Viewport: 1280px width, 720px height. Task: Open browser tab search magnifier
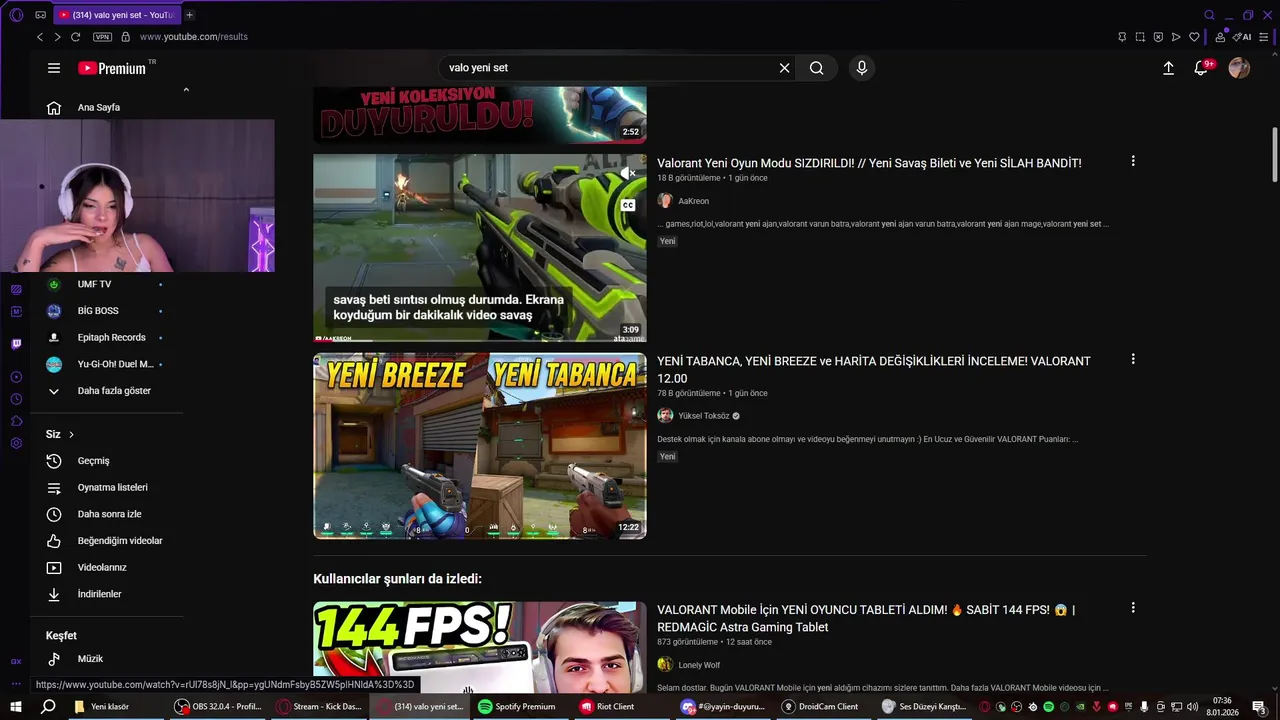click(1209, 15)
